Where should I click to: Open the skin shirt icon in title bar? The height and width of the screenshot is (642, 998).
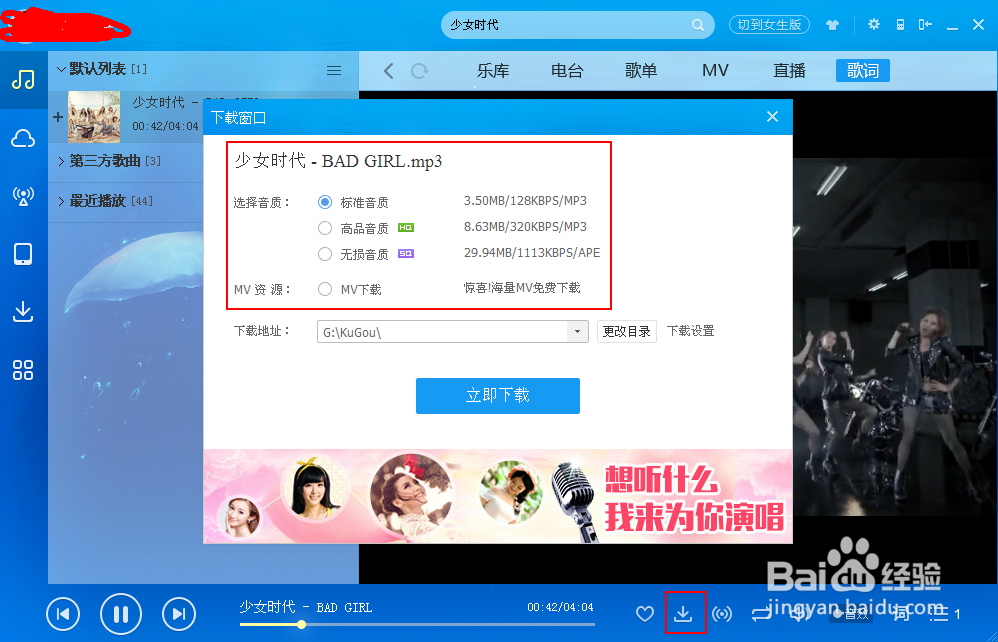832,25
